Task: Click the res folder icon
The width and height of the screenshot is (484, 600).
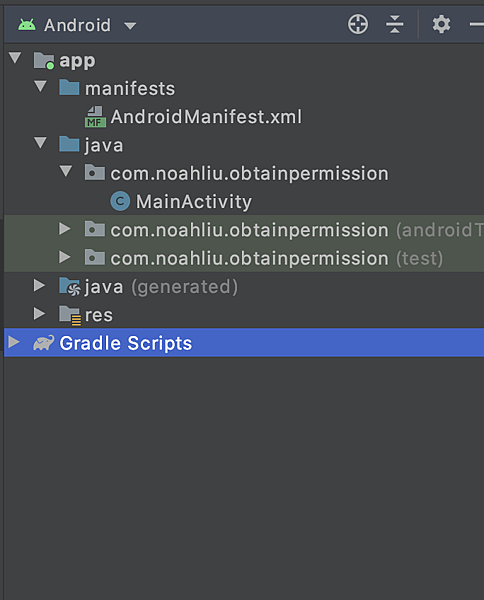Action: point(70,315)
